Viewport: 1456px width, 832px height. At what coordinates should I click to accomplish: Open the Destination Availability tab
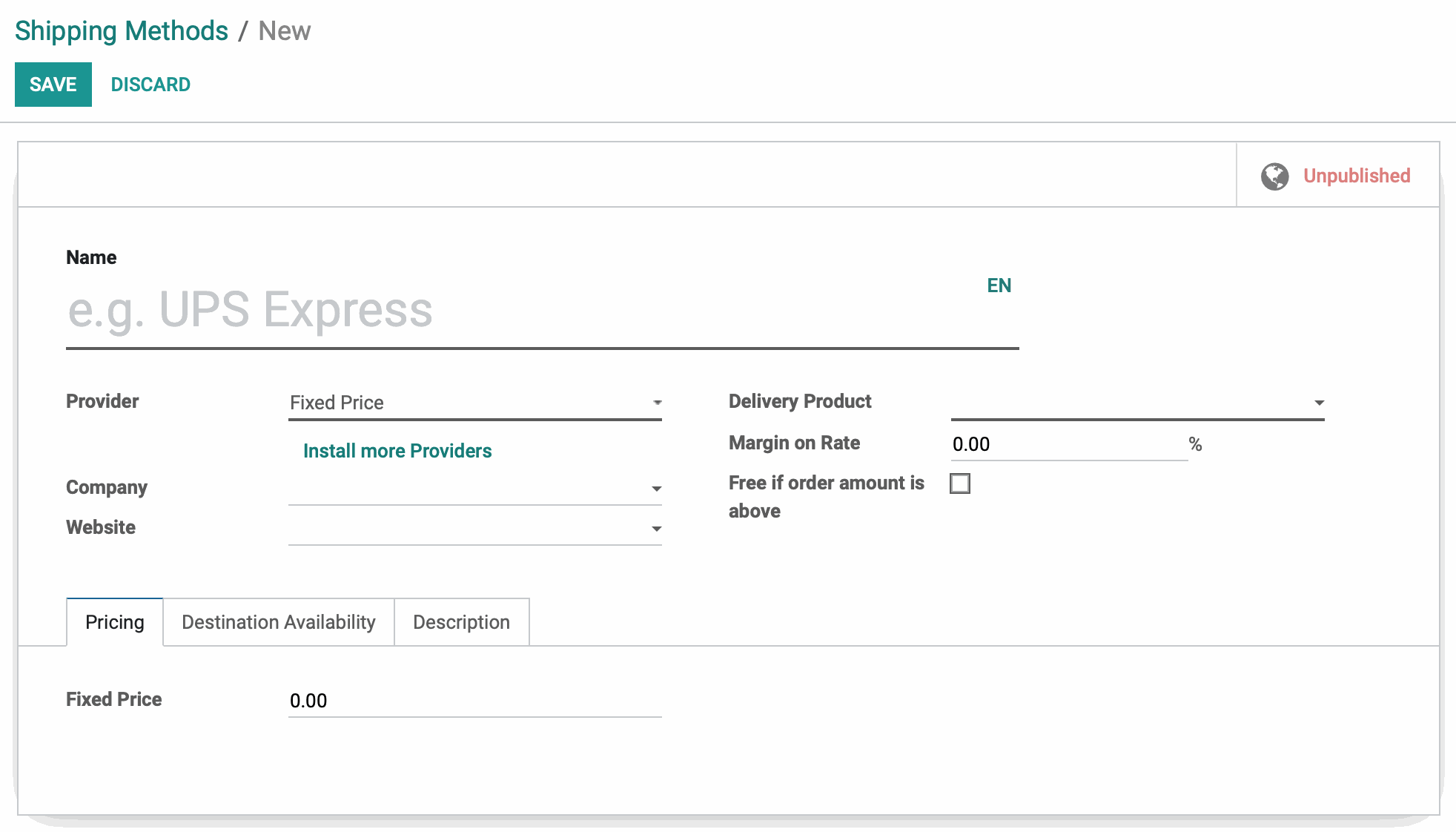pos(279,622)
